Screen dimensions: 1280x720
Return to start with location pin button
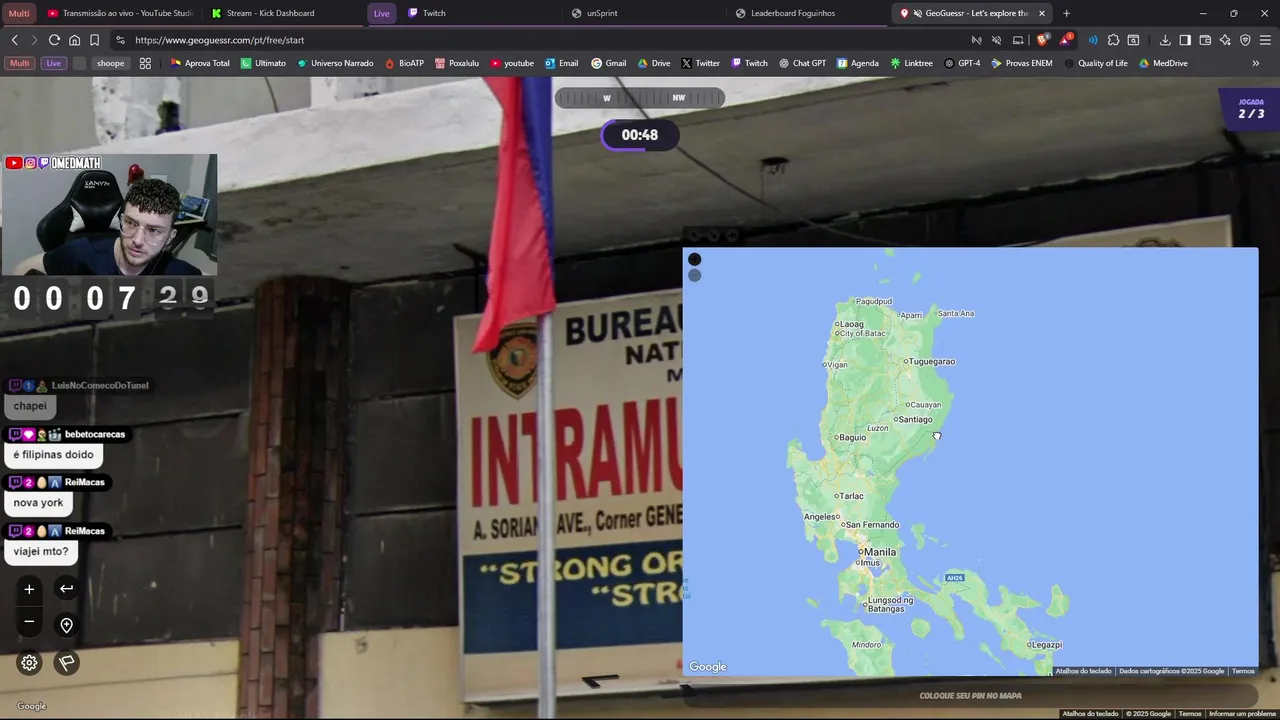[66, 625]
